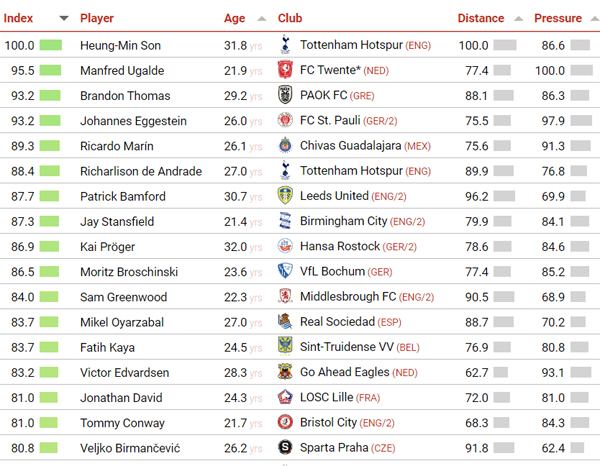Open Heung-Min Son's player link
600x466 pixels.
[121, 46]
